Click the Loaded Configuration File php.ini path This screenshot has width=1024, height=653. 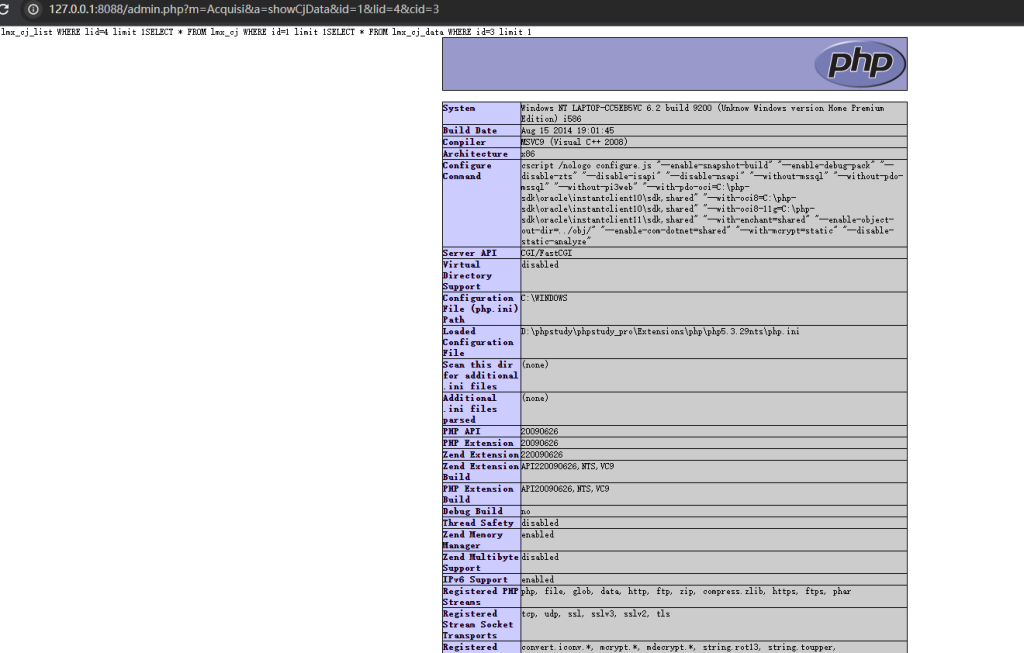click(x=660, y=331)
